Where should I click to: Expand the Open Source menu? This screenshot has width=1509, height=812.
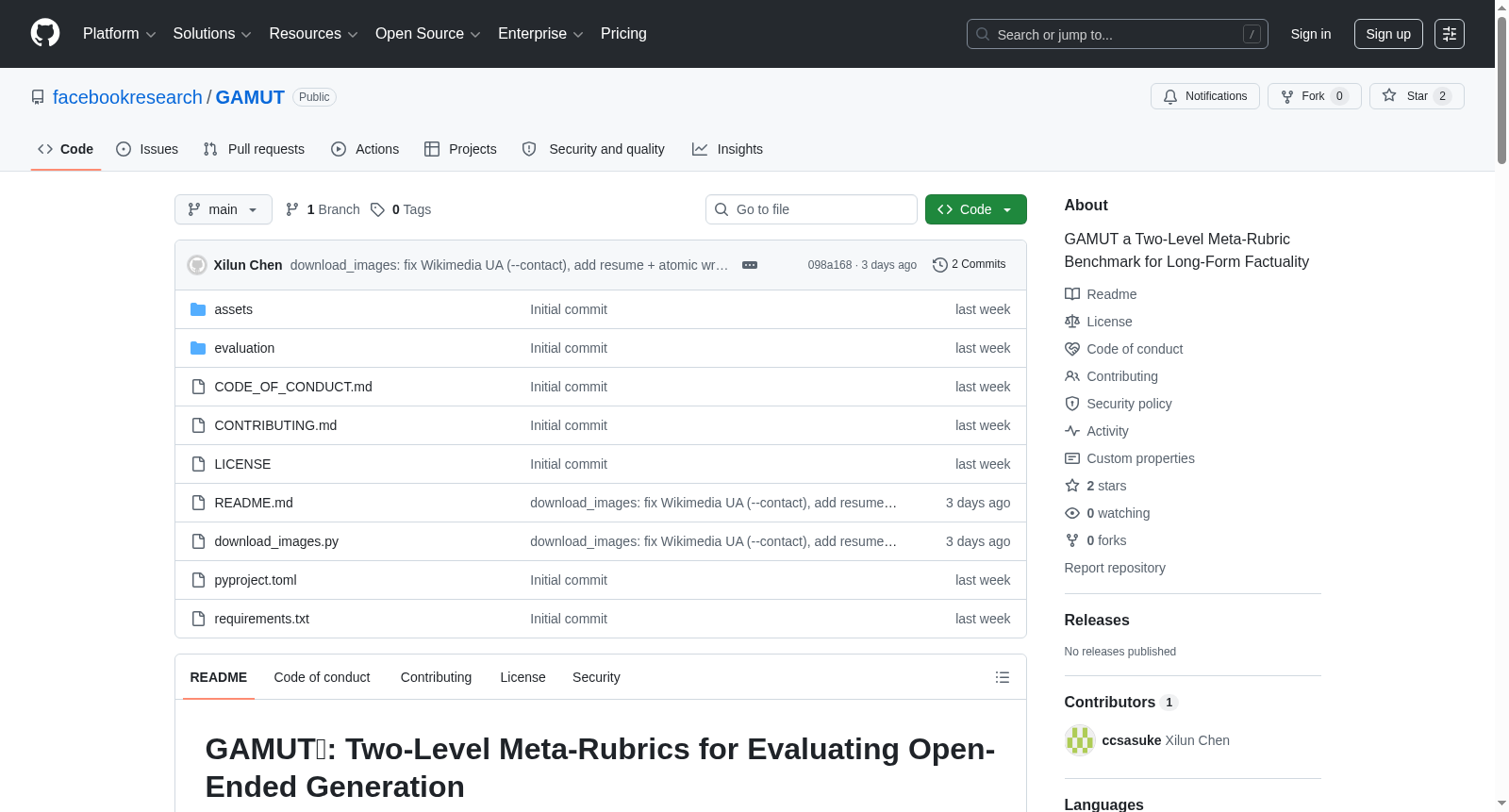428,34
